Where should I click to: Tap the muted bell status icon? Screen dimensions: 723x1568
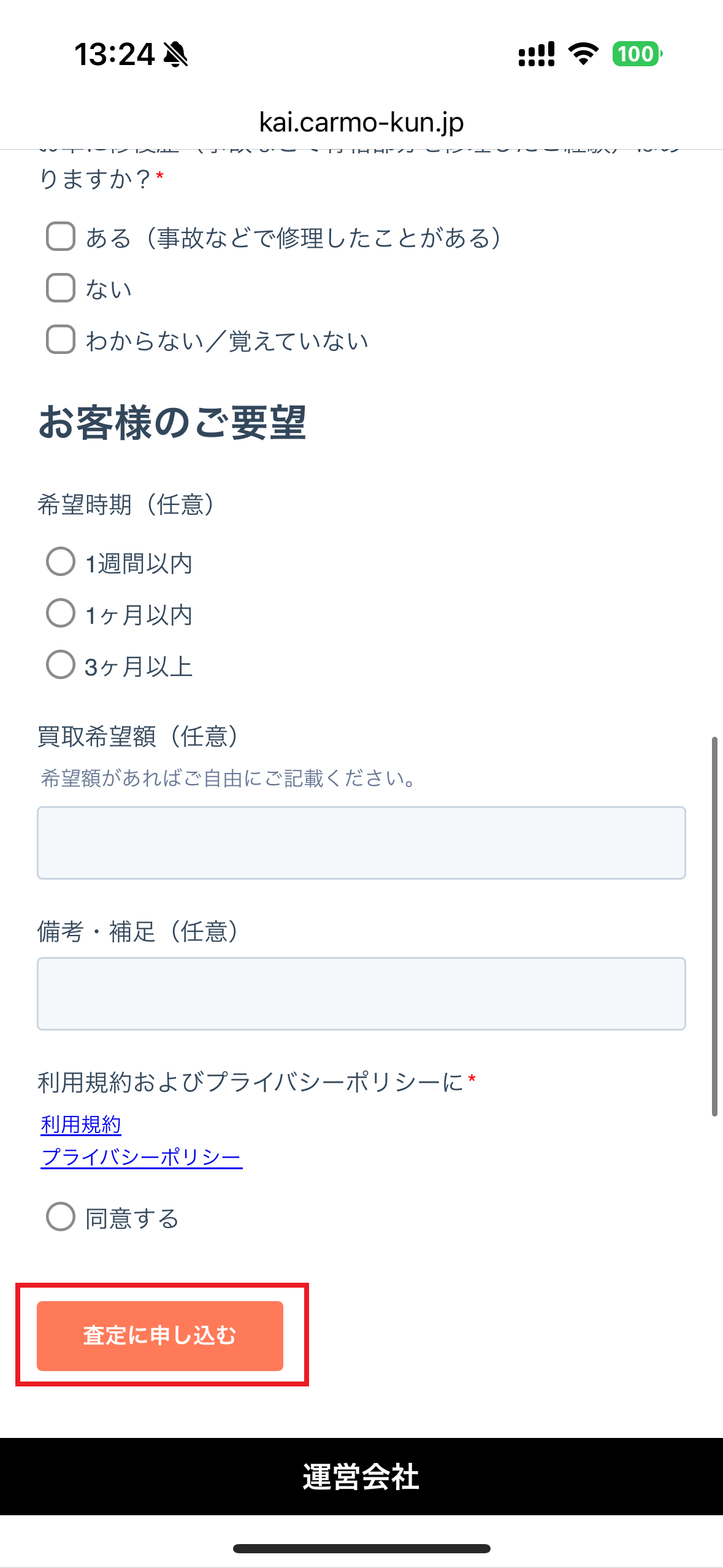click(176, 55)
